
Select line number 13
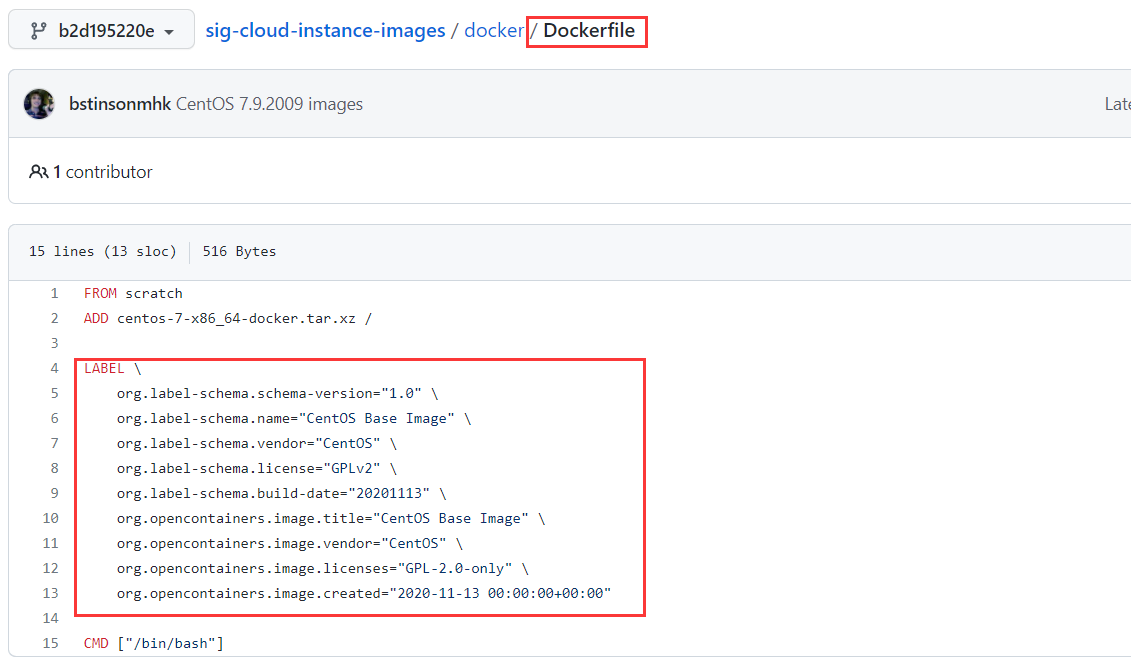(x=50, y=593)
